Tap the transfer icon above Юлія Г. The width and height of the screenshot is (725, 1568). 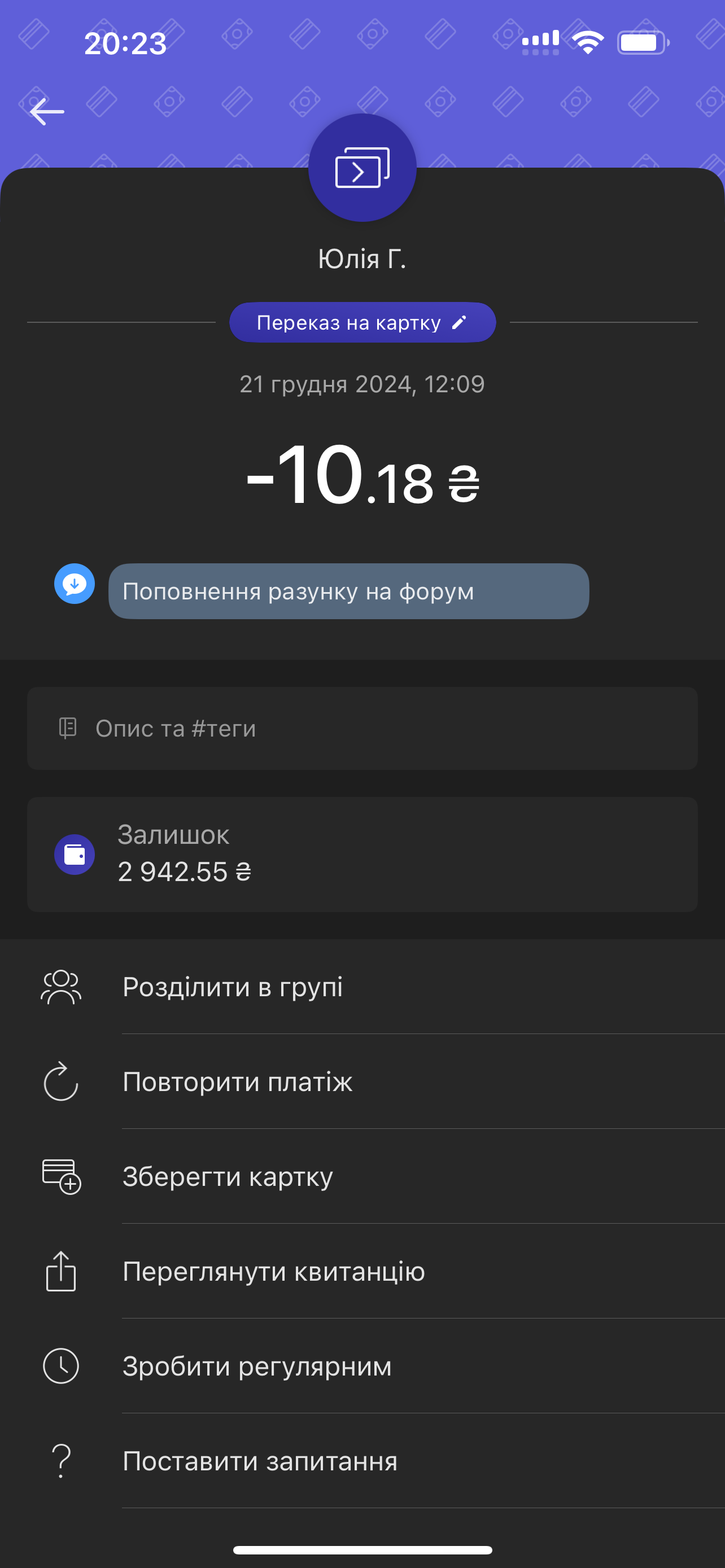[x=362, y=168]
